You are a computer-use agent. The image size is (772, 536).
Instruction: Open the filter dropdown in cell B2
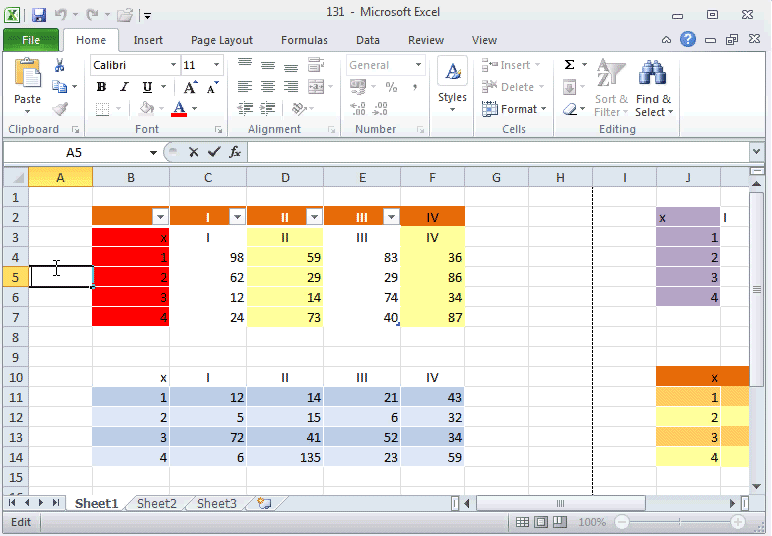point(159,217)
